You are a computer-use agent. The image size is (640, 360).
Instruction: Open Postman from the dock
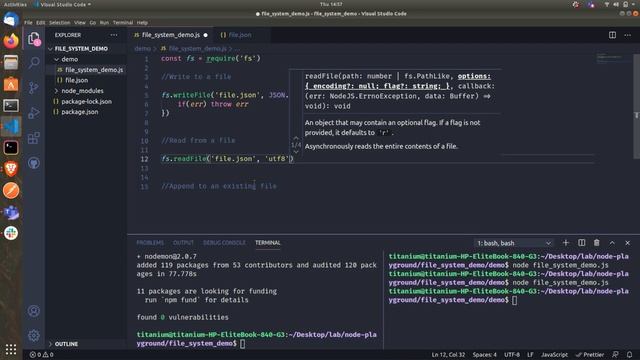11,190
